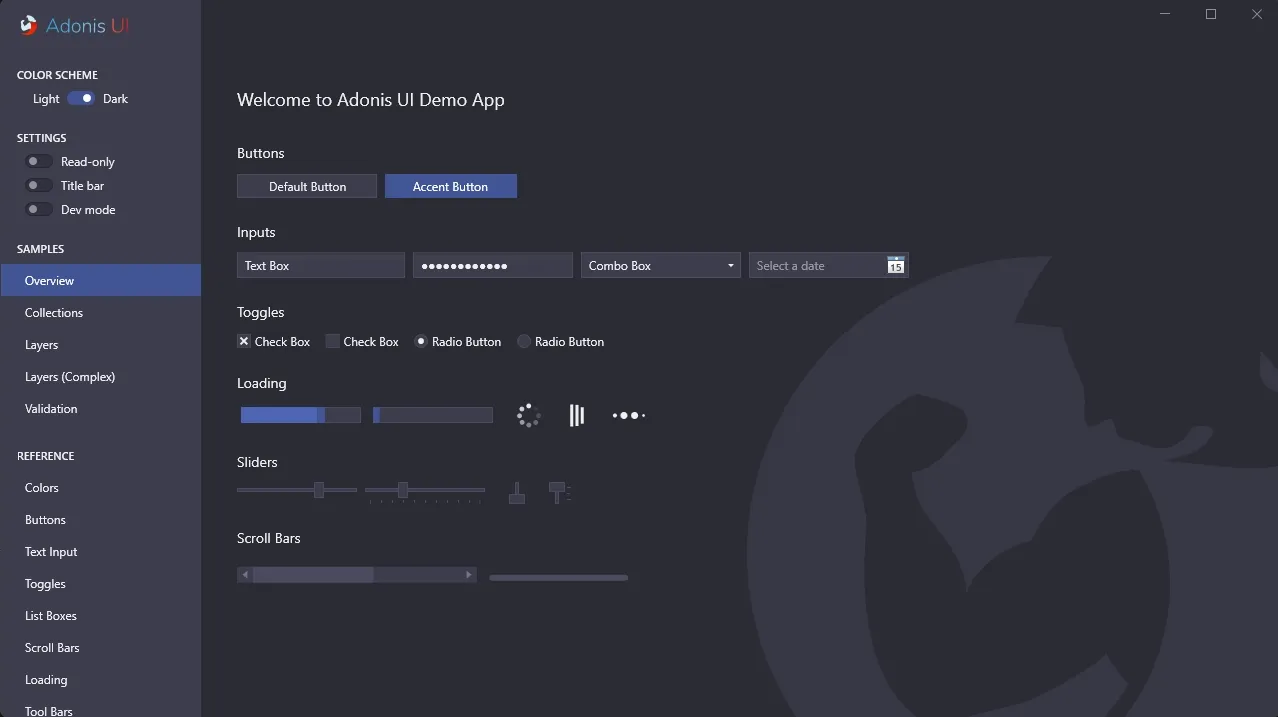Click inside the Text Box field

320,265
